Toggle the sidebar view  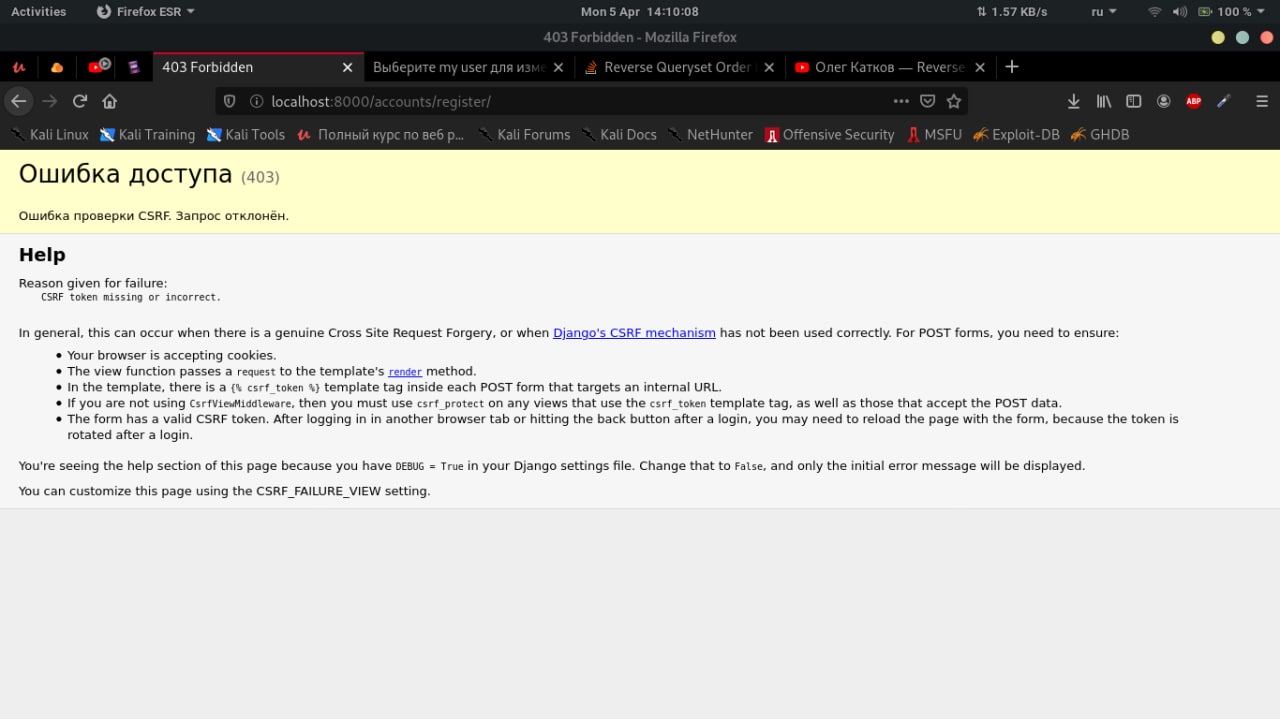click(x=1134, y=101)
